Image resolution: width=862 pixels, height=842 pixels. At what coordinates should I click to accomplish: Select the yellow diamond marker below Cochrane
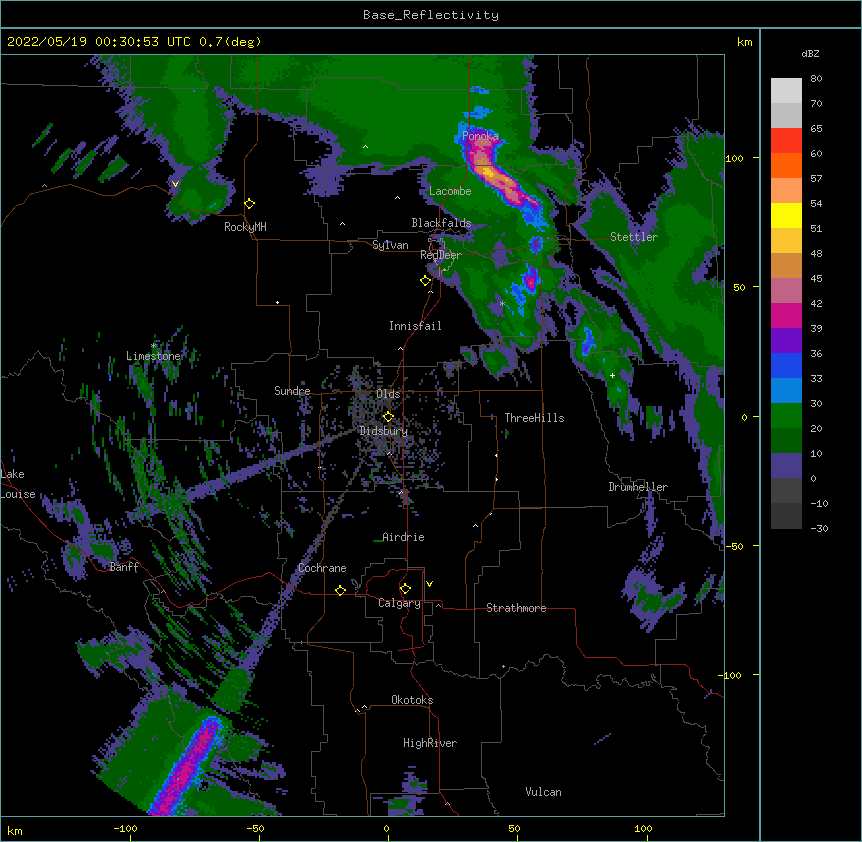click(x=340, y=590)
